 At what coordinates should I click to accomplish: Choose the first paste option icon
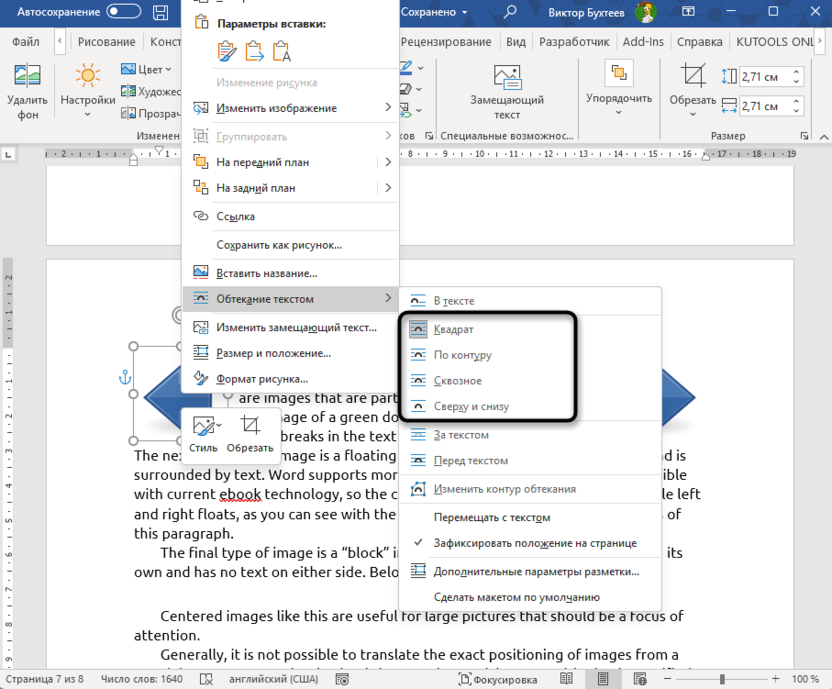[x=227, y=51]
